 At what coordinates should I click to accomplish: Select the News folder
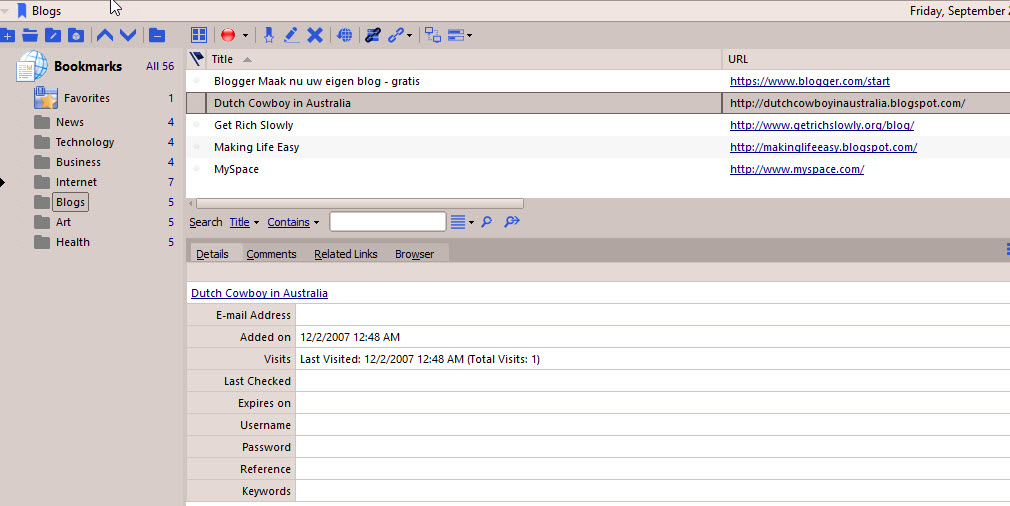pyautogui.click(x=70, y=122)
